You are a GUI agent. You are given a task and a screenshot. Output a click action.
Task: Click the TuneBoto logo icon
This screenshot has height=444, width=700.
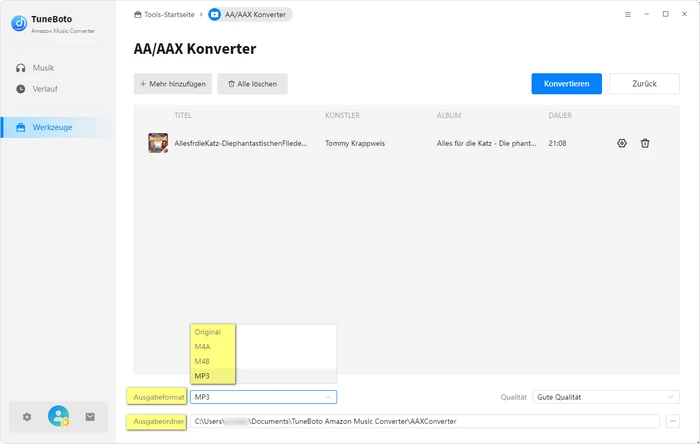pyautogui.click(x=19, y=23)
